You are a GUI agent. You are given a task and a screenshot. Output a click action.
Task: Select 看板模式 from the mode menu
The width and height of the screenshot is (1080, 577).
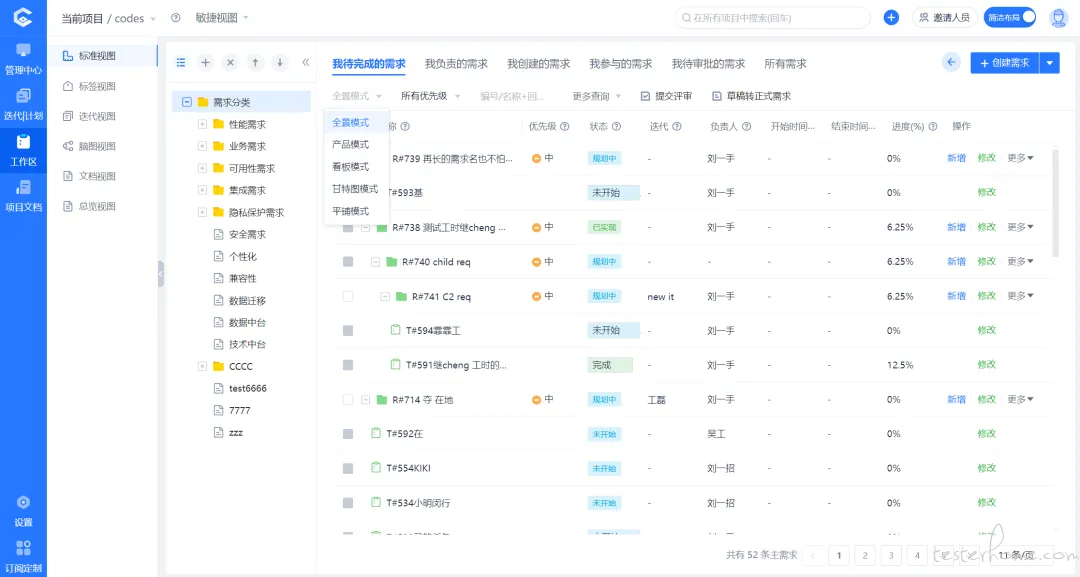351,167
